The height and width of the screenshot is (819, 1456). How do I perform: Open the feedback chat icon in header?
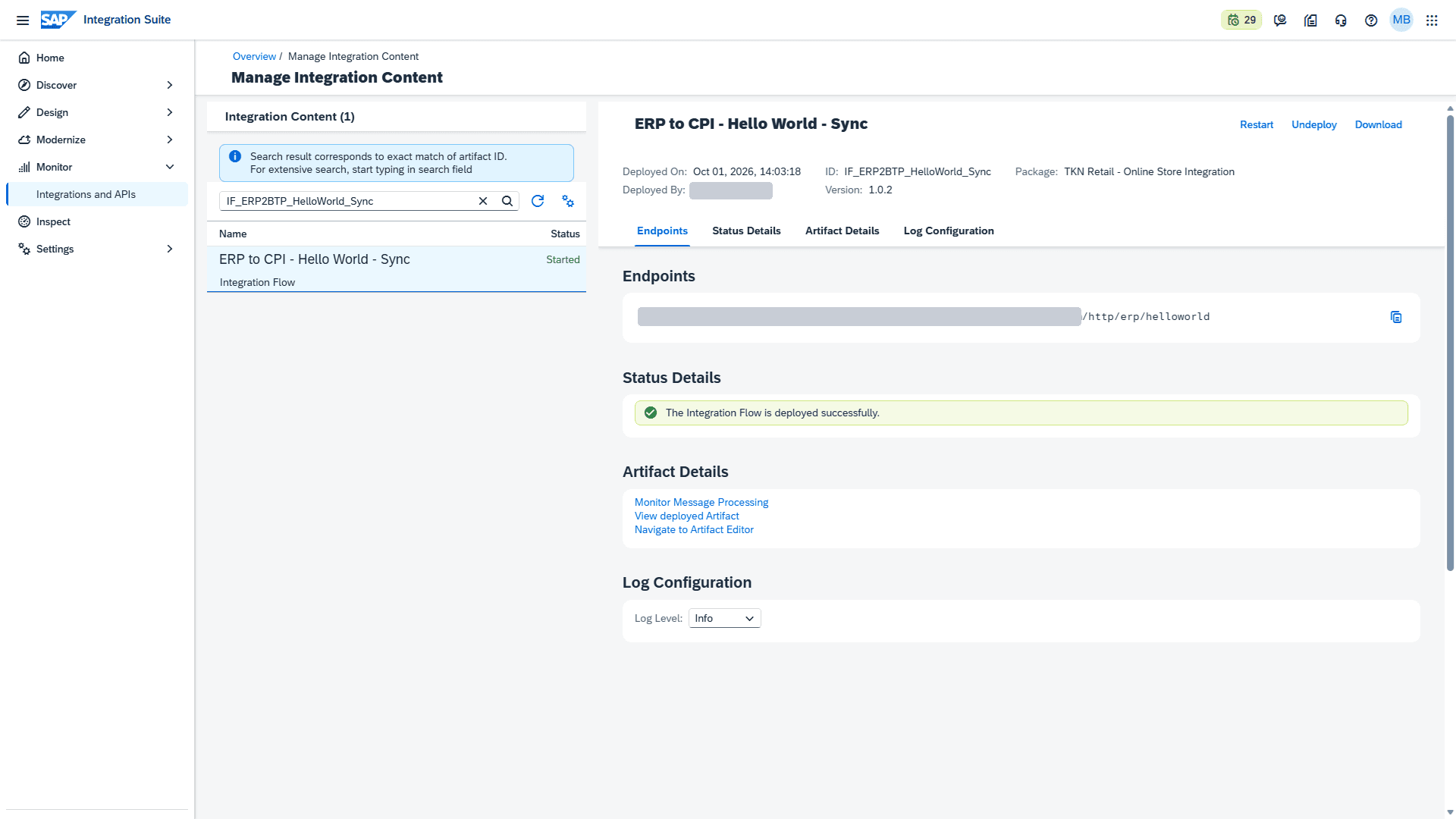[x=1280, y=20]
